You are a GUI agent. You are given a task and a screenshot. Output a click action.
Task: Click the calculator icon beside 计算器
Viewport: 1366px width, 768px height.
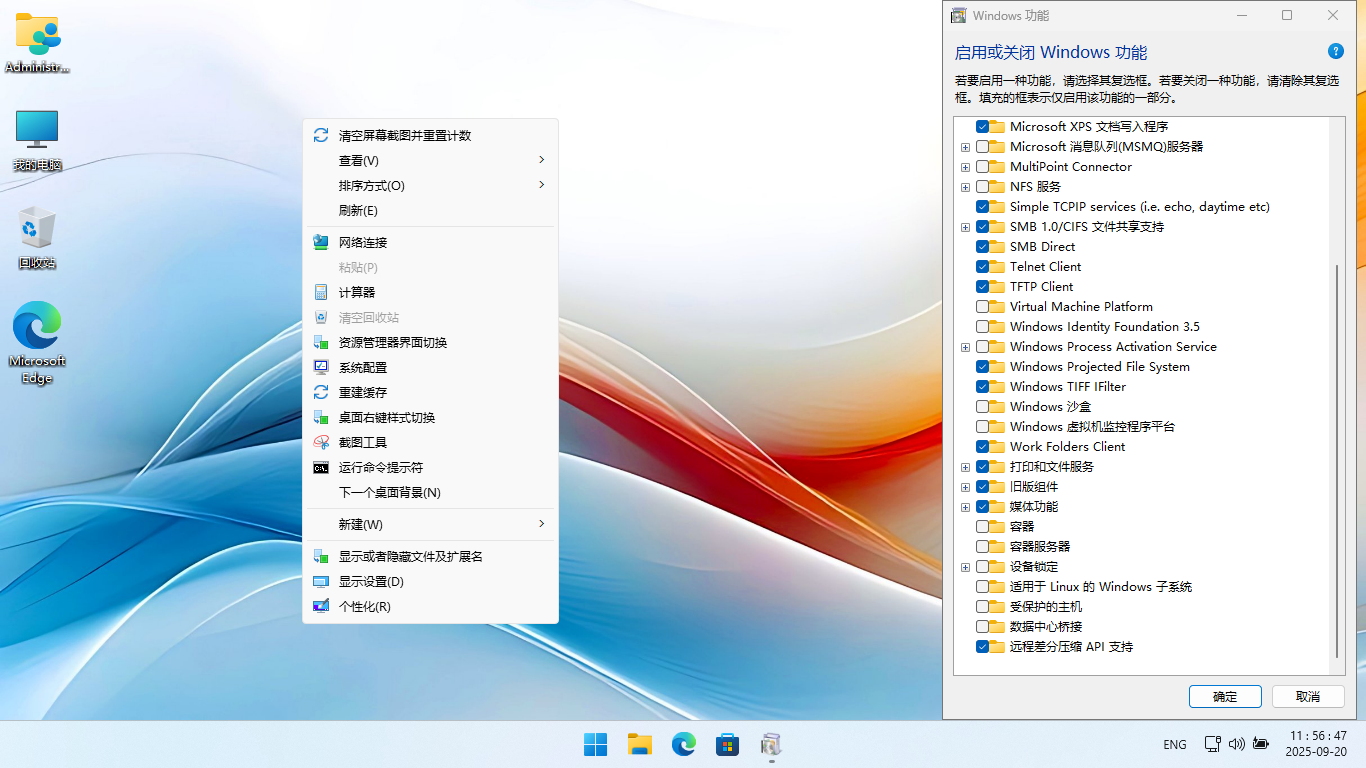click(321, 292)
